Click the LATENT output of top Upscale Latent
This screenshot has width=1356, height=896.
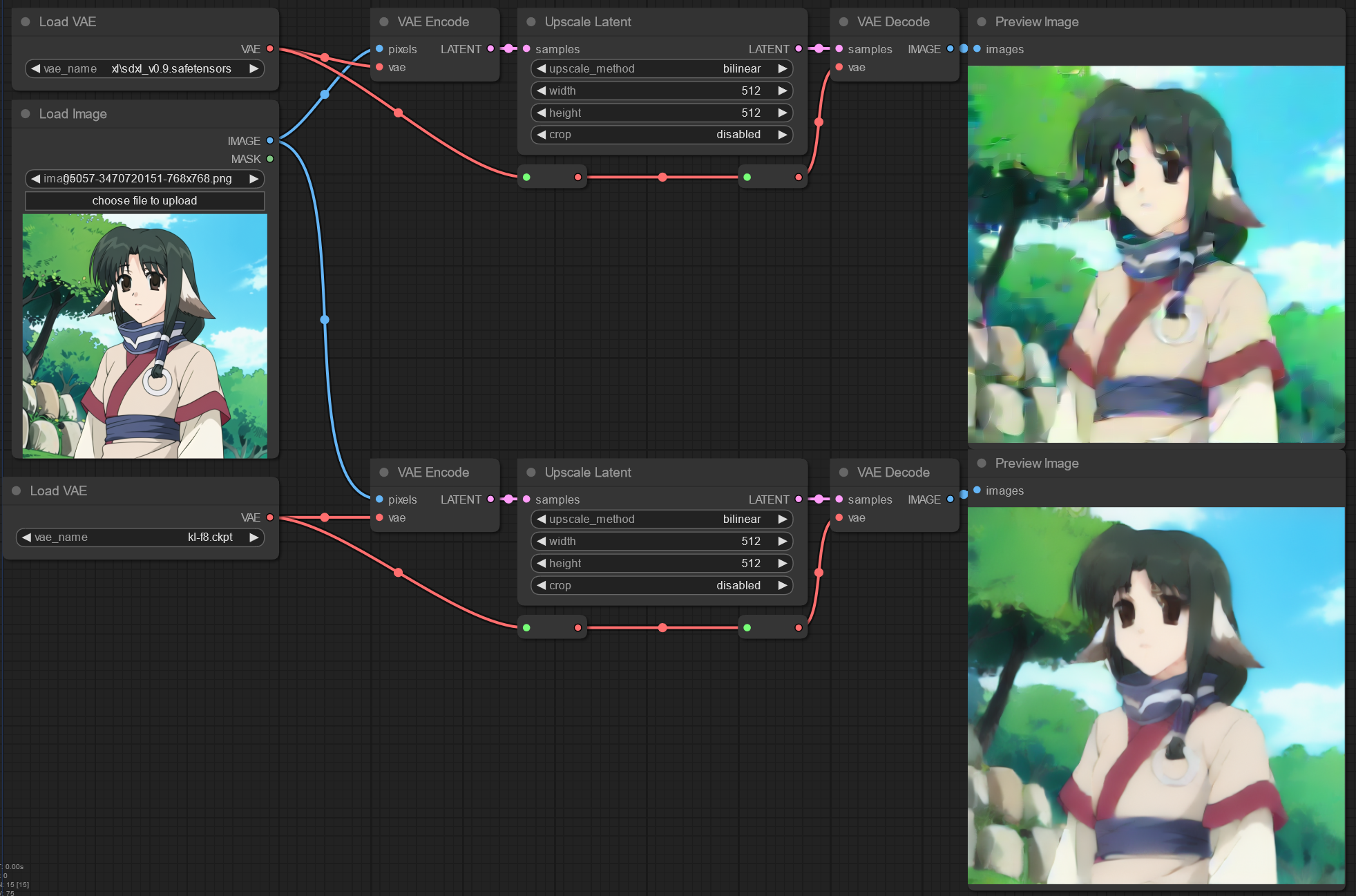(x=799, y=48)
